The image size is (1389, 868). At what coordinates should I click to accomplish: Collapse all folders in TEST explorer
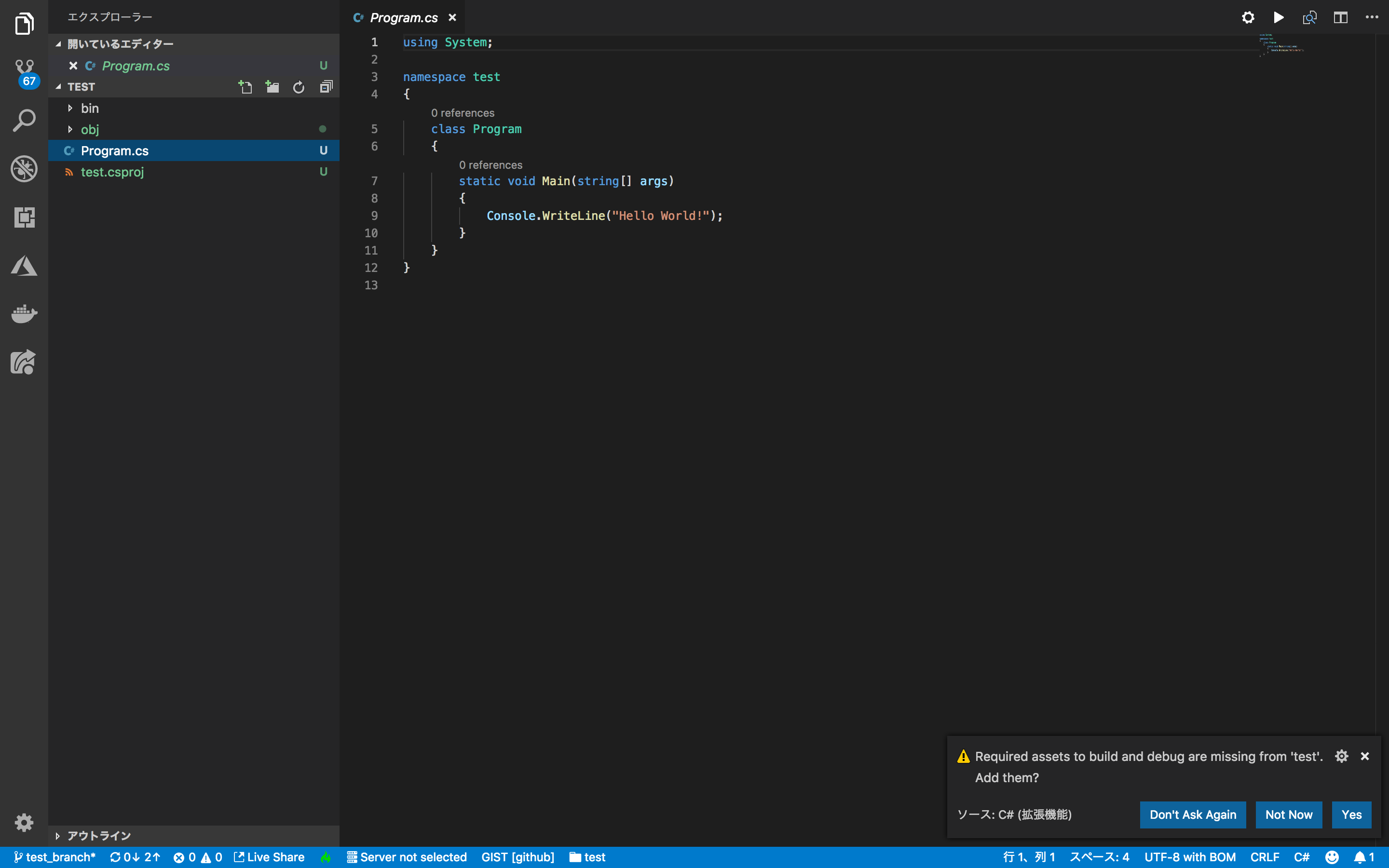(326, 87)
